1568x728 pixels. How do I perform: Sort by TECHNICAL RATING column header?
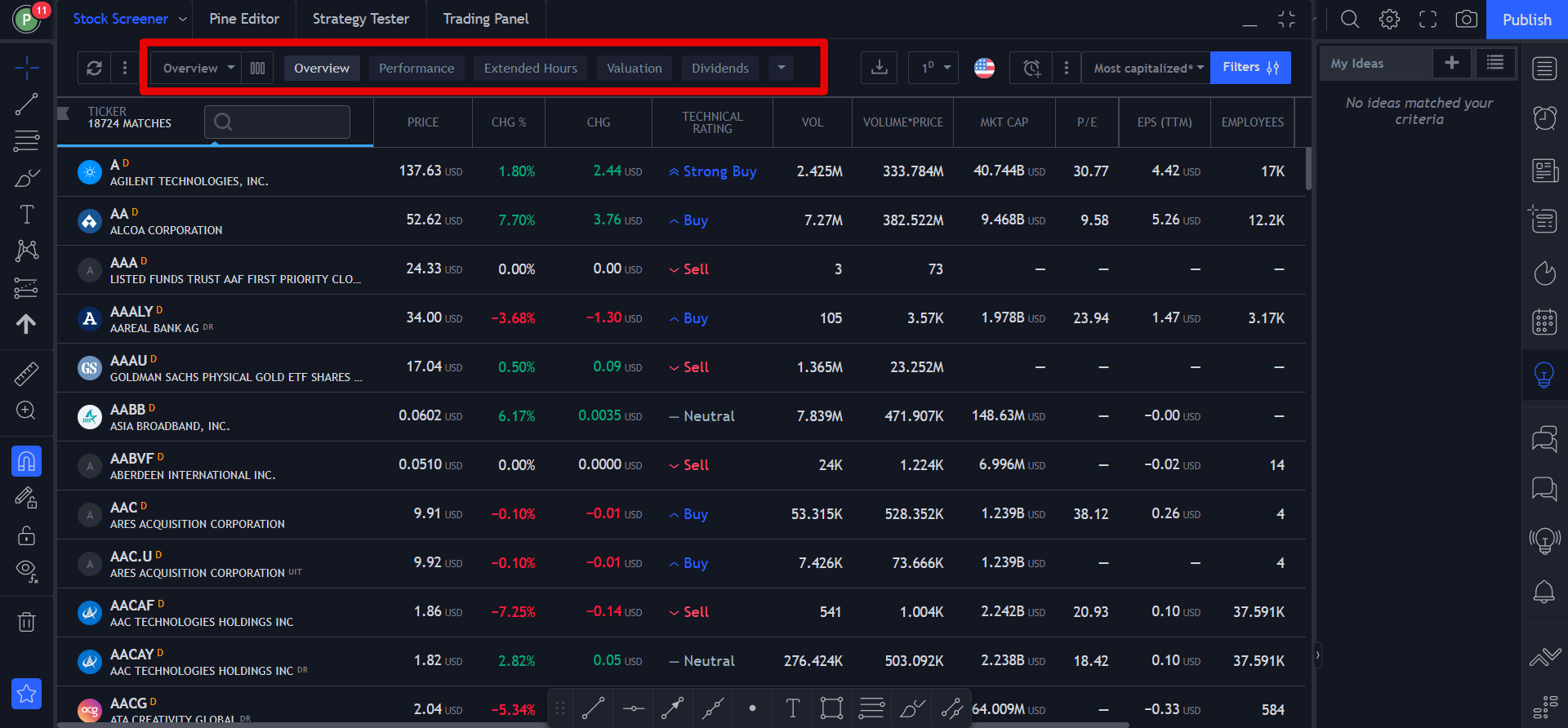coord(712,122)
